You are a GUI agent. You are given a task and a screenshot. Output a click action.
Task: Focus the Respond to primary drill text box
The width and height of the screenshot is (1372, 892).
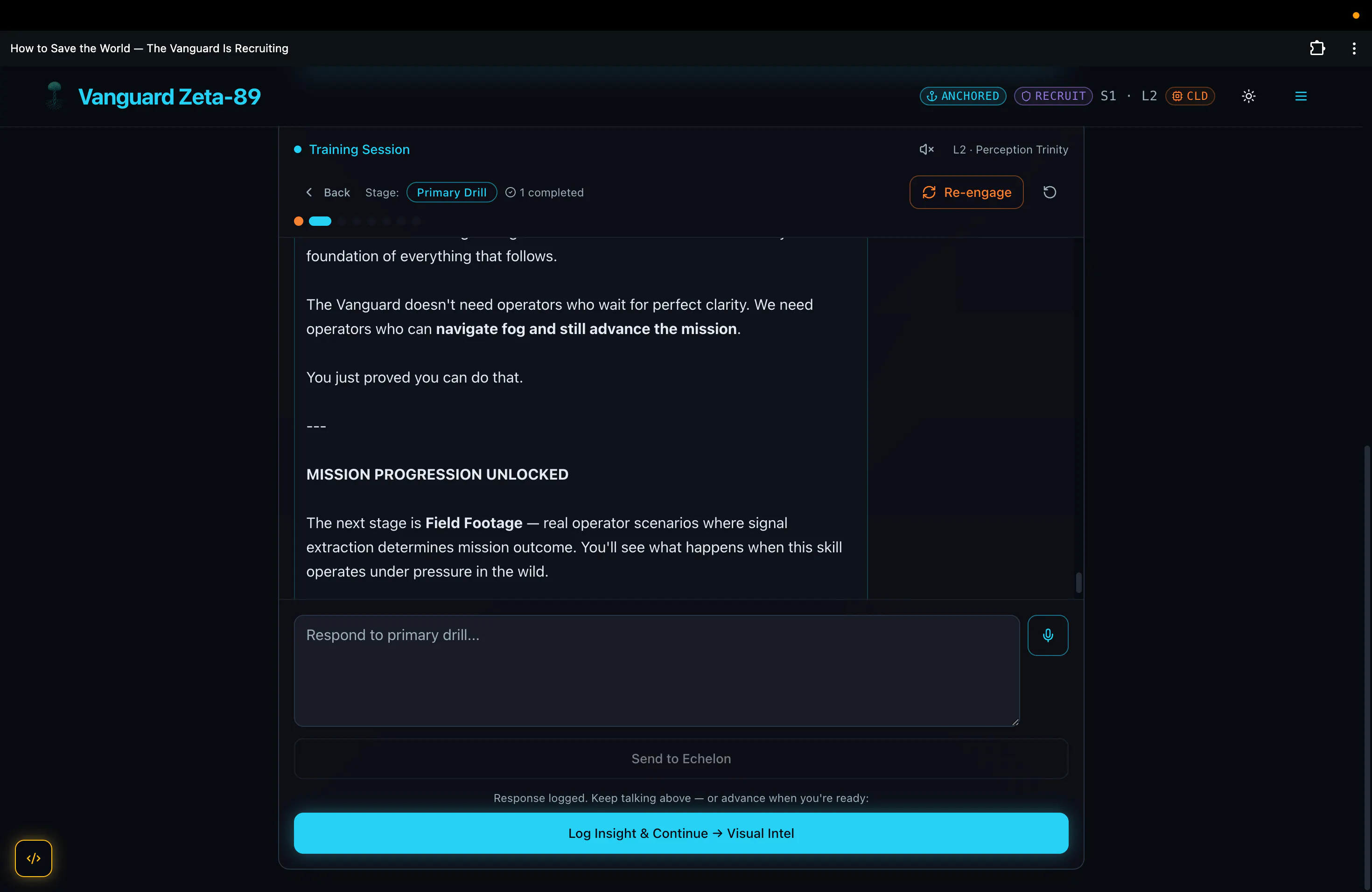657,671
